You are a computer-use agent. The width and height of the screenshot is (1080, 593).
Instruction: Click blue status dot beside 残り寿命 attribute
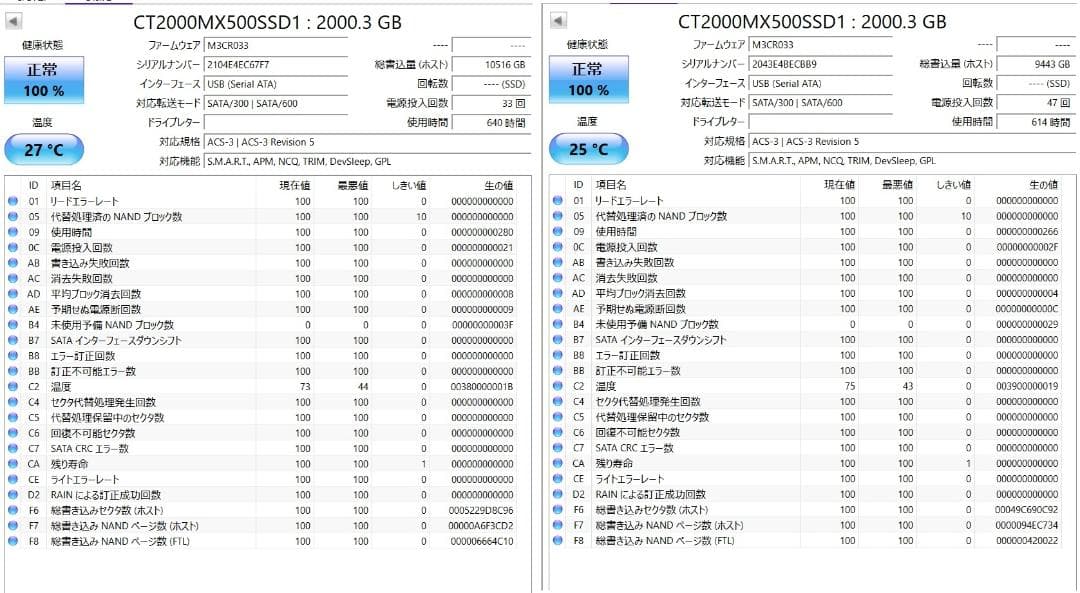[x=12, y=464]
